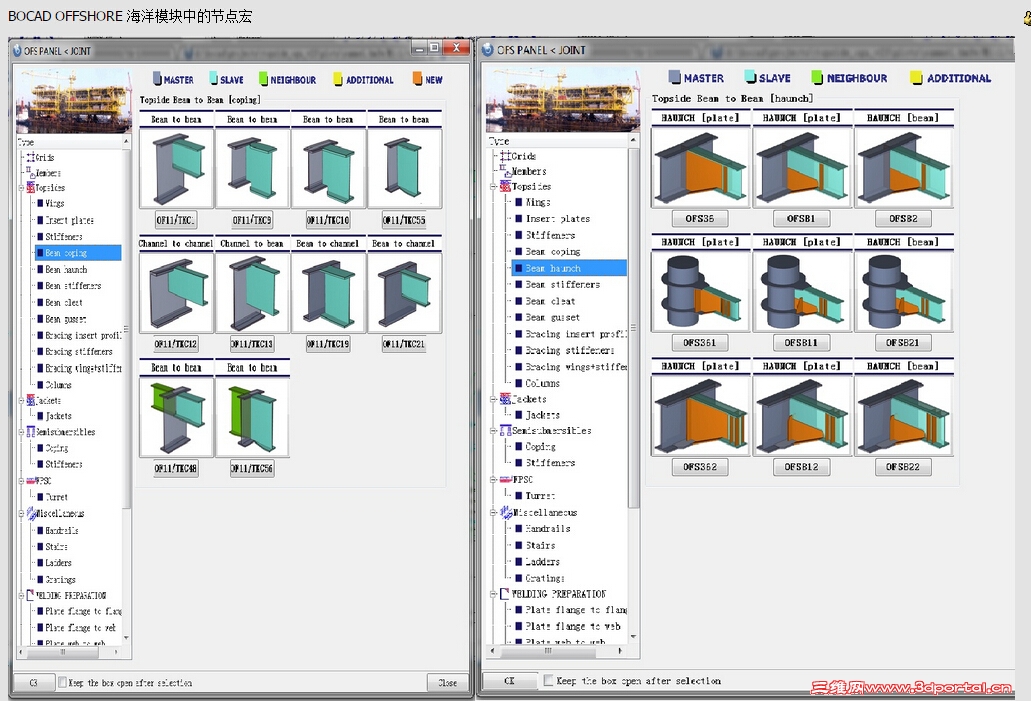1031x701 pixels.
Task: Select the OF11/TKC19 beam to channel thumbnail
Action: click(328, 292)
